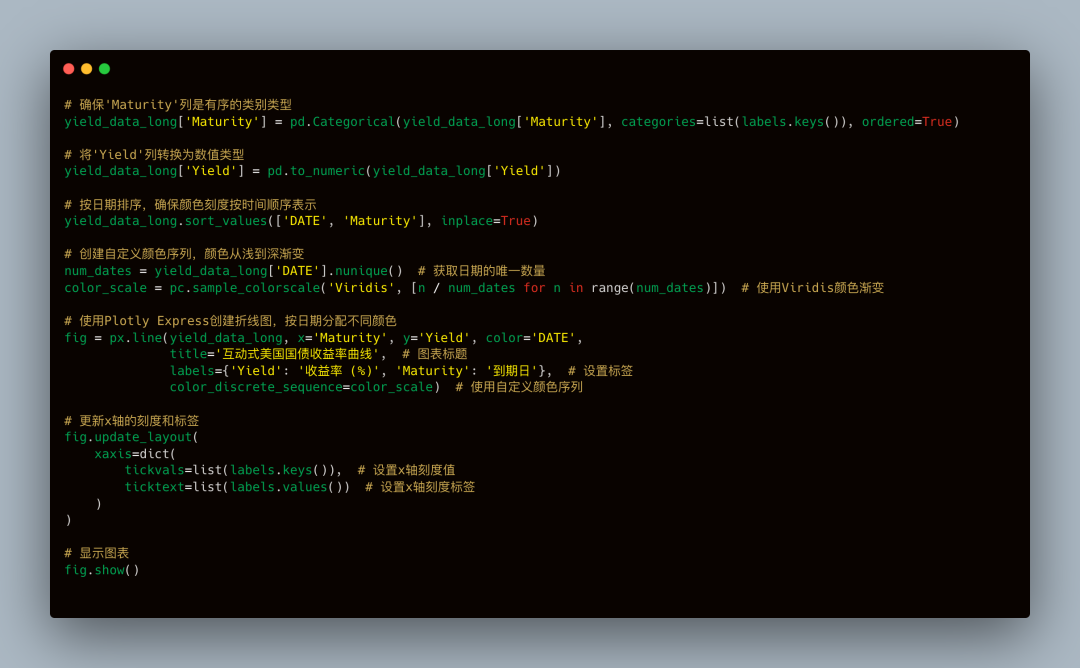Click 'pc.sample_colorscale' function call

[x=245, y=288]
